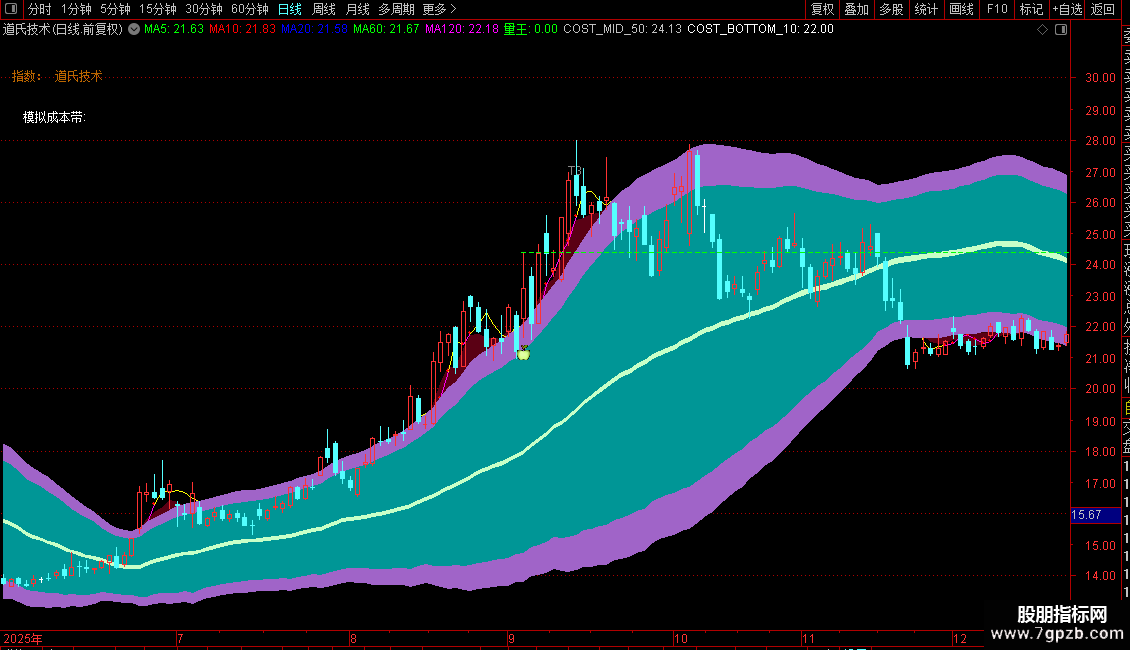
Task: Click the 模拟成本带 label
Action: coord(54,117)
